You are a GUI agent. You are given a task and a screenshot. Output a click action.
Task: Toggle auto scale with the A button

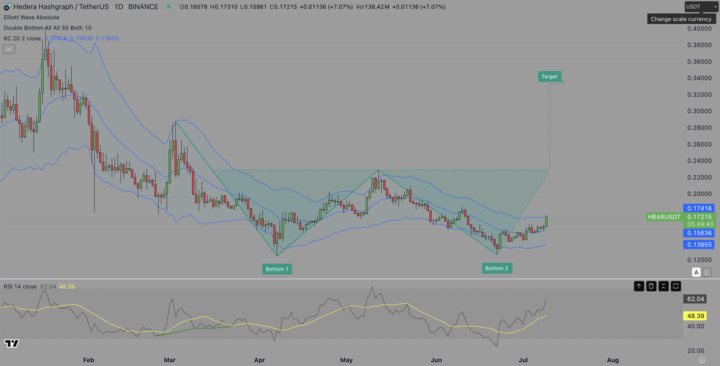click(696, 272)
